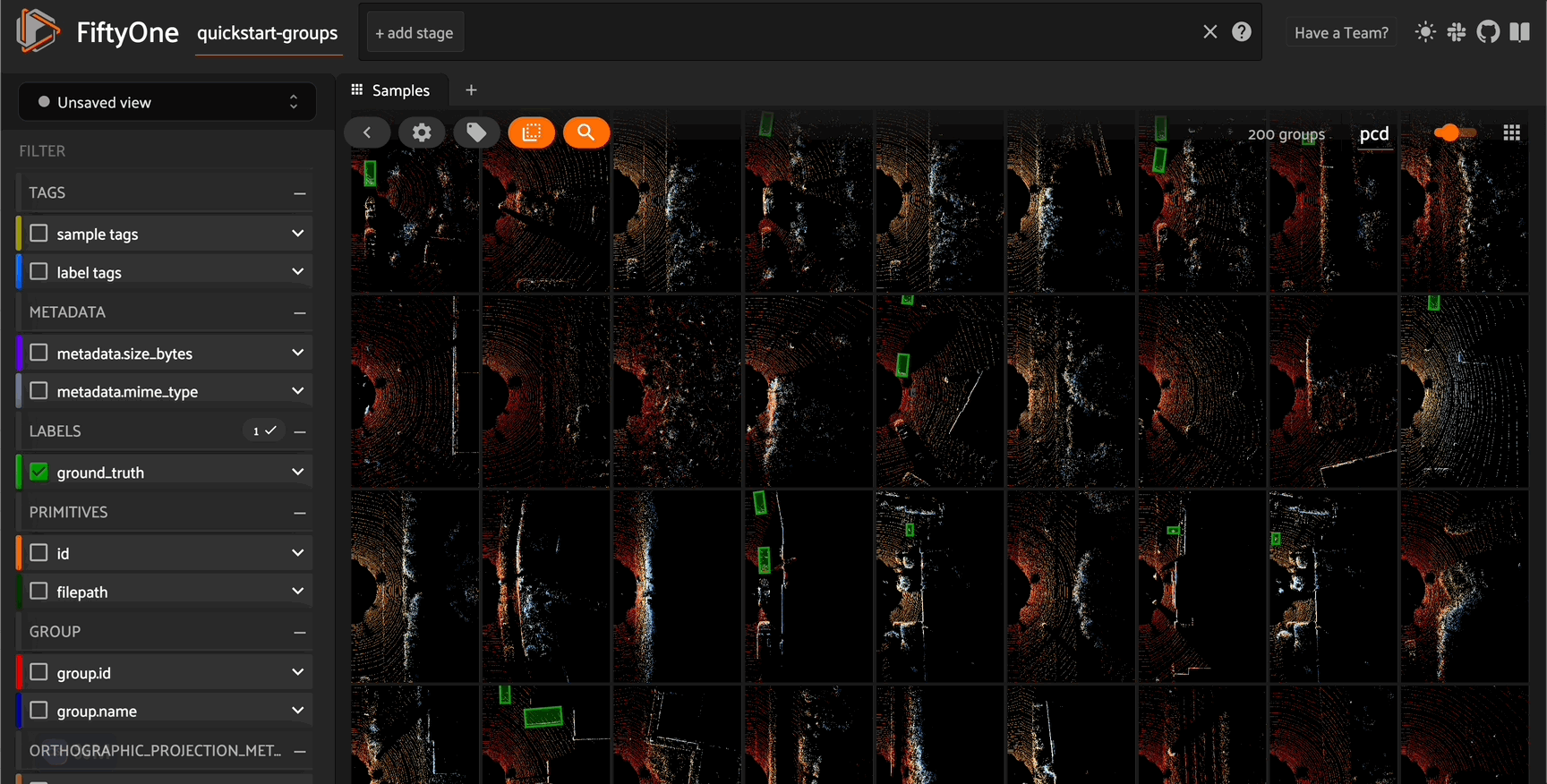Click the FiftyOne logo icon
The width and height of the screenshot is (1547, 784).
[38, 30]
